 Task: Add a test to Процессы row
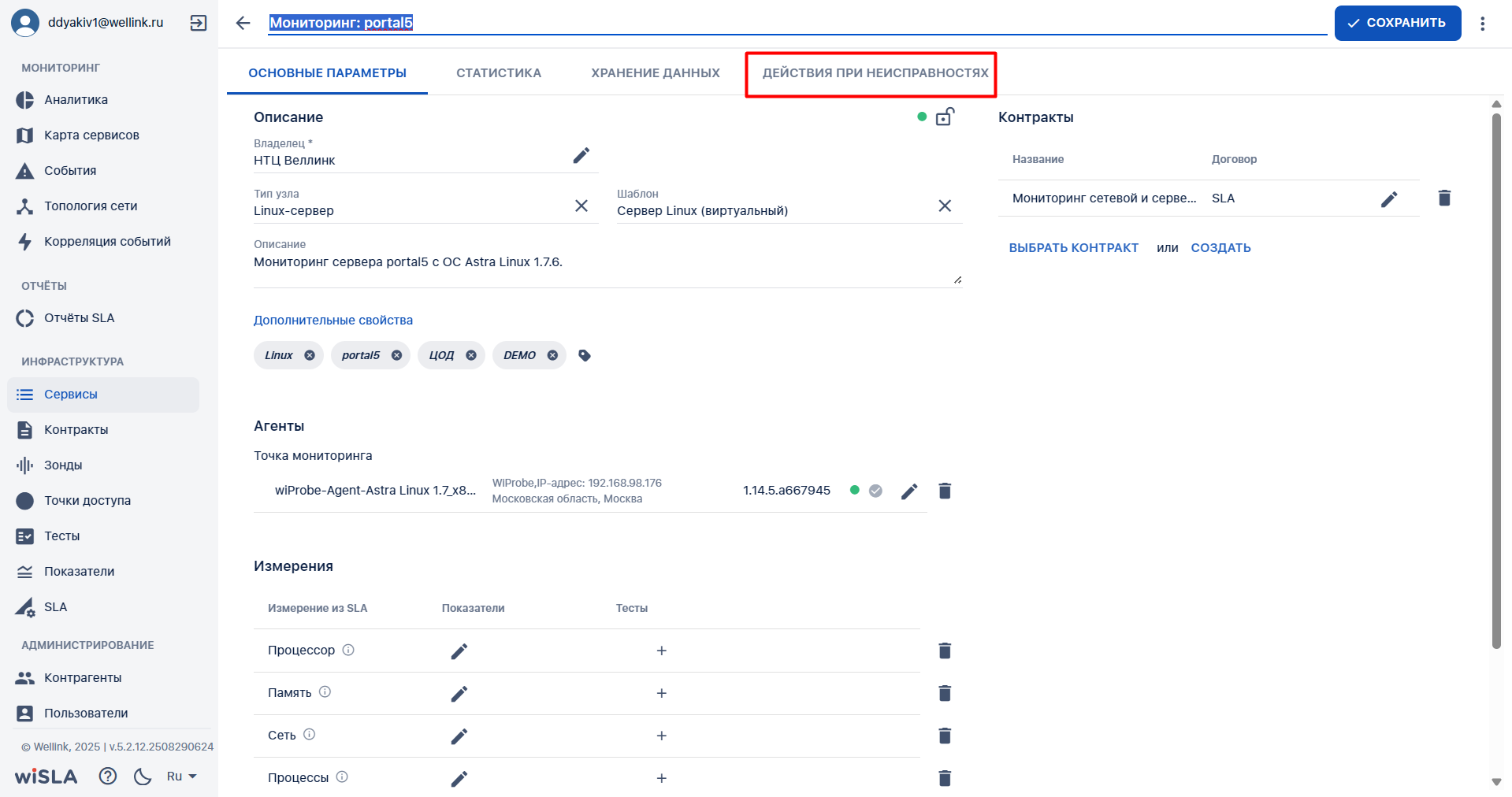(662, 778)
